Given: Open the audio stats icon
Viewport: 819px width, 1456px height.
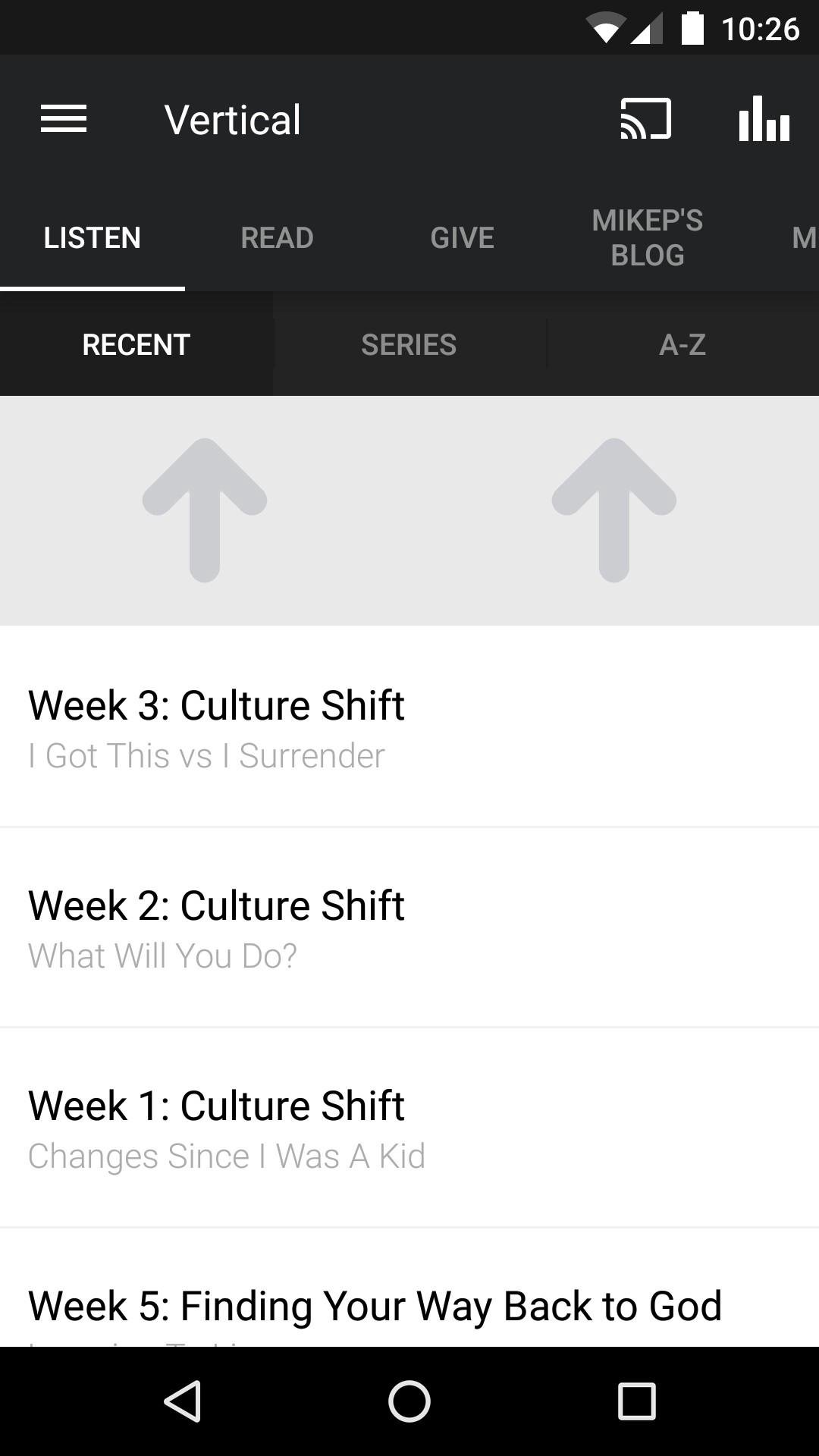Looking at the screenshot, I should [x=763, y=119].
